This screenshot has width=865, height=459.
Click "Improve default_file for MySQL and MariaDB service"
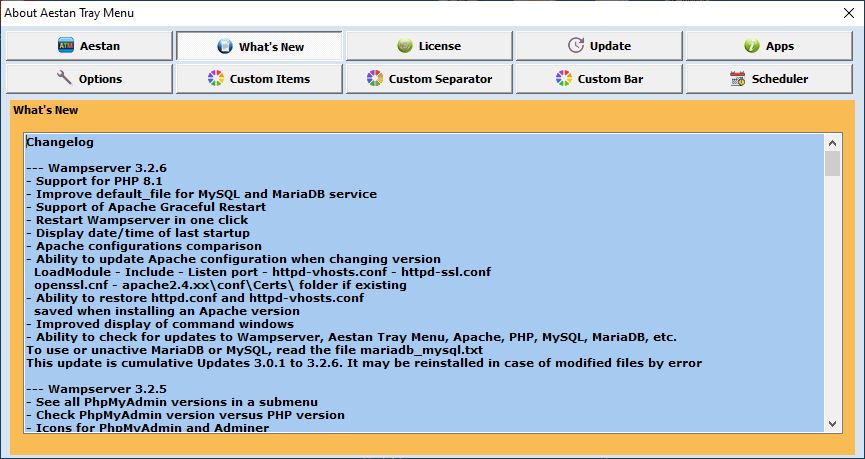202,194
